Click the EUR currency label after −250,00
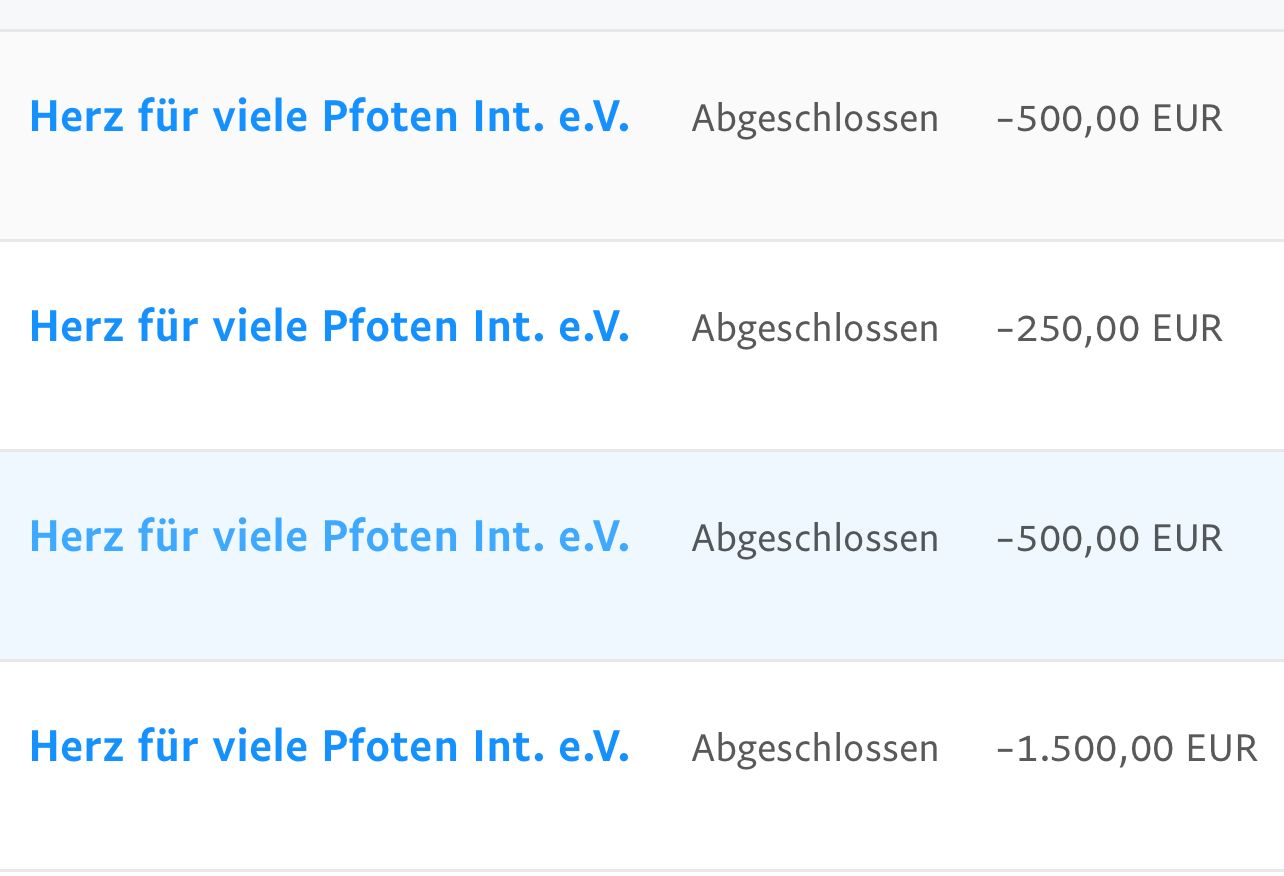The height and width of the screenshot is (876, 1284). [x=1187, y=329]
